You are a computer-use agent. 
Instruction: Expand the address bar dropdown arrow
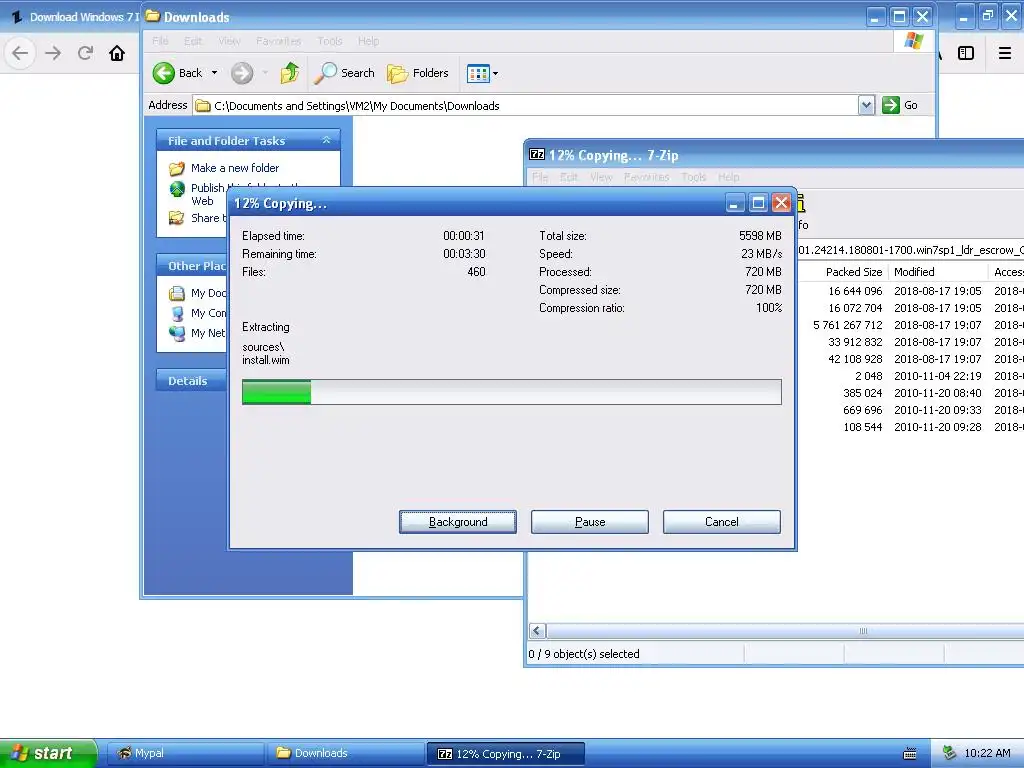click(867, 105)
